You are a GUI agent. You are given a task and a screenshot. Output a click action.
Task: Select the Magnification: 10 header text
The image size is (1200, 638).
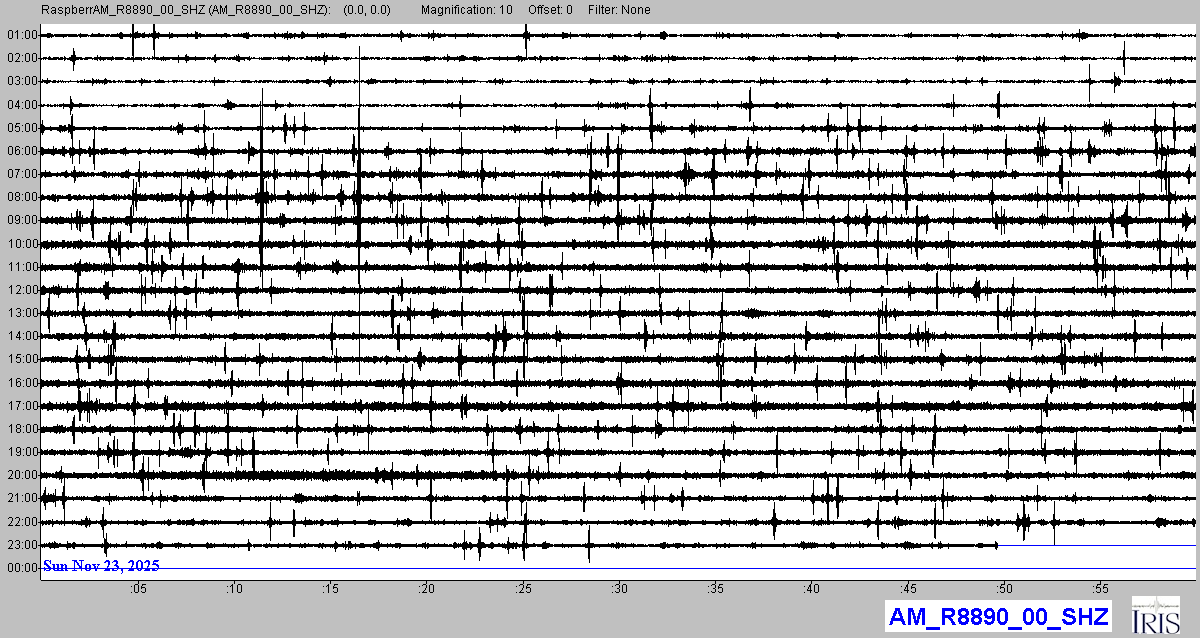pyautogui.click(x=467, y=10)
